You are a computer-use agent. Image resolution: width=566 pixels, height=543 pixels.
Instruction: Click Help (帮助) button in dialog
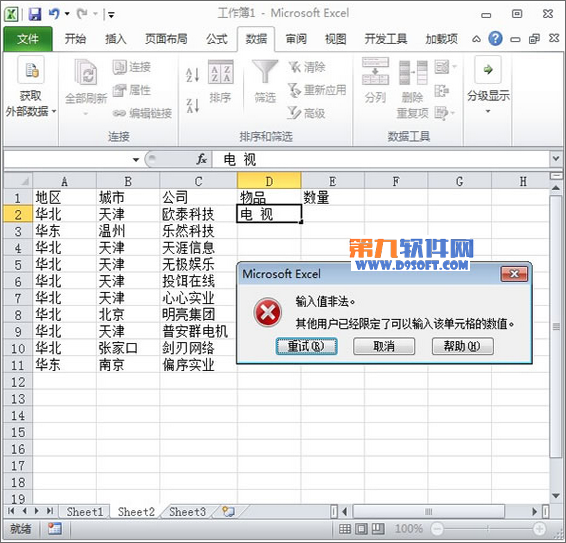click(462, 346)
